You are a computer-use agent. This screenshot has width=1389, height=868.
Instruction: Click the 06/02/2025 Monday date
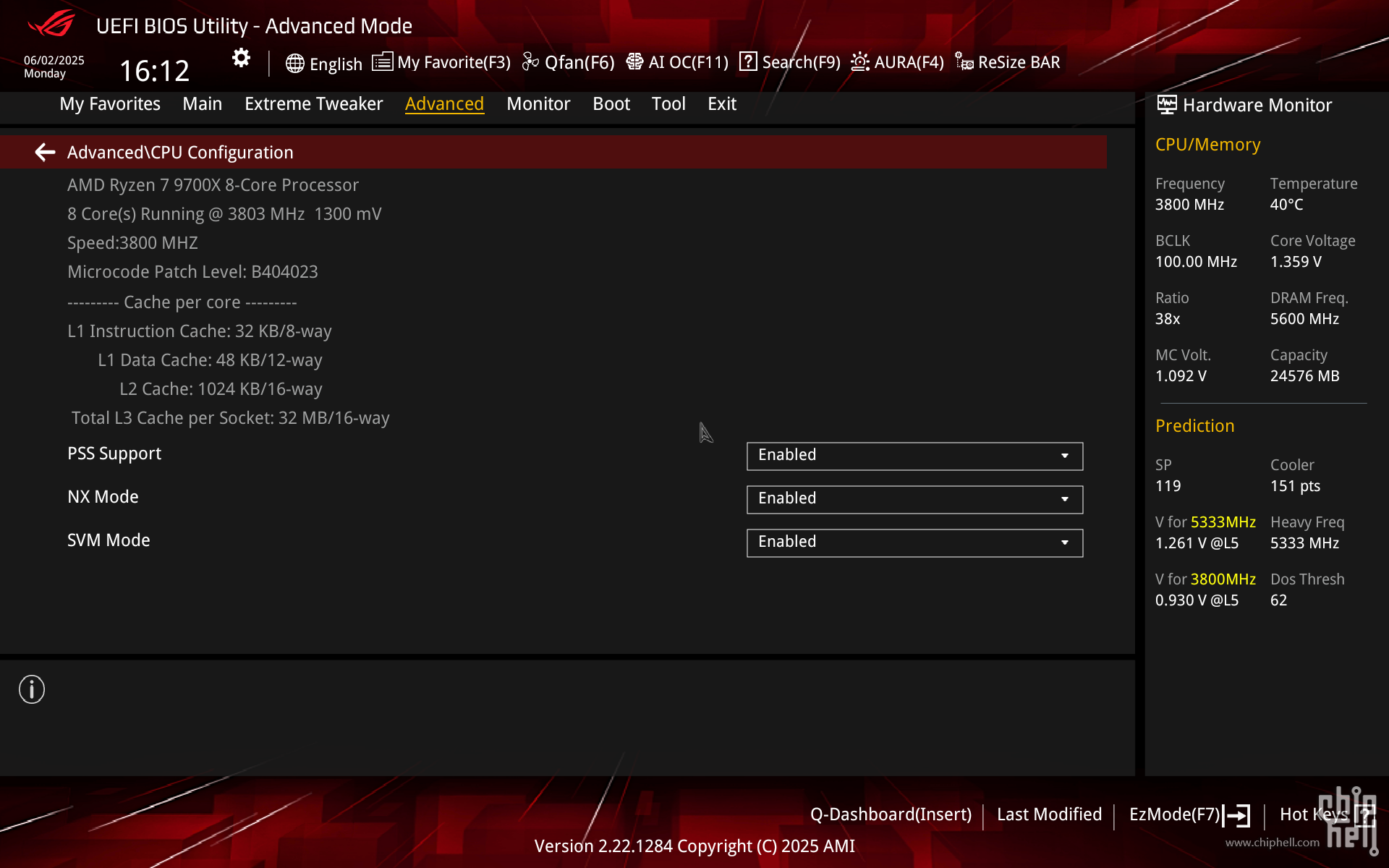coord(54,67)
